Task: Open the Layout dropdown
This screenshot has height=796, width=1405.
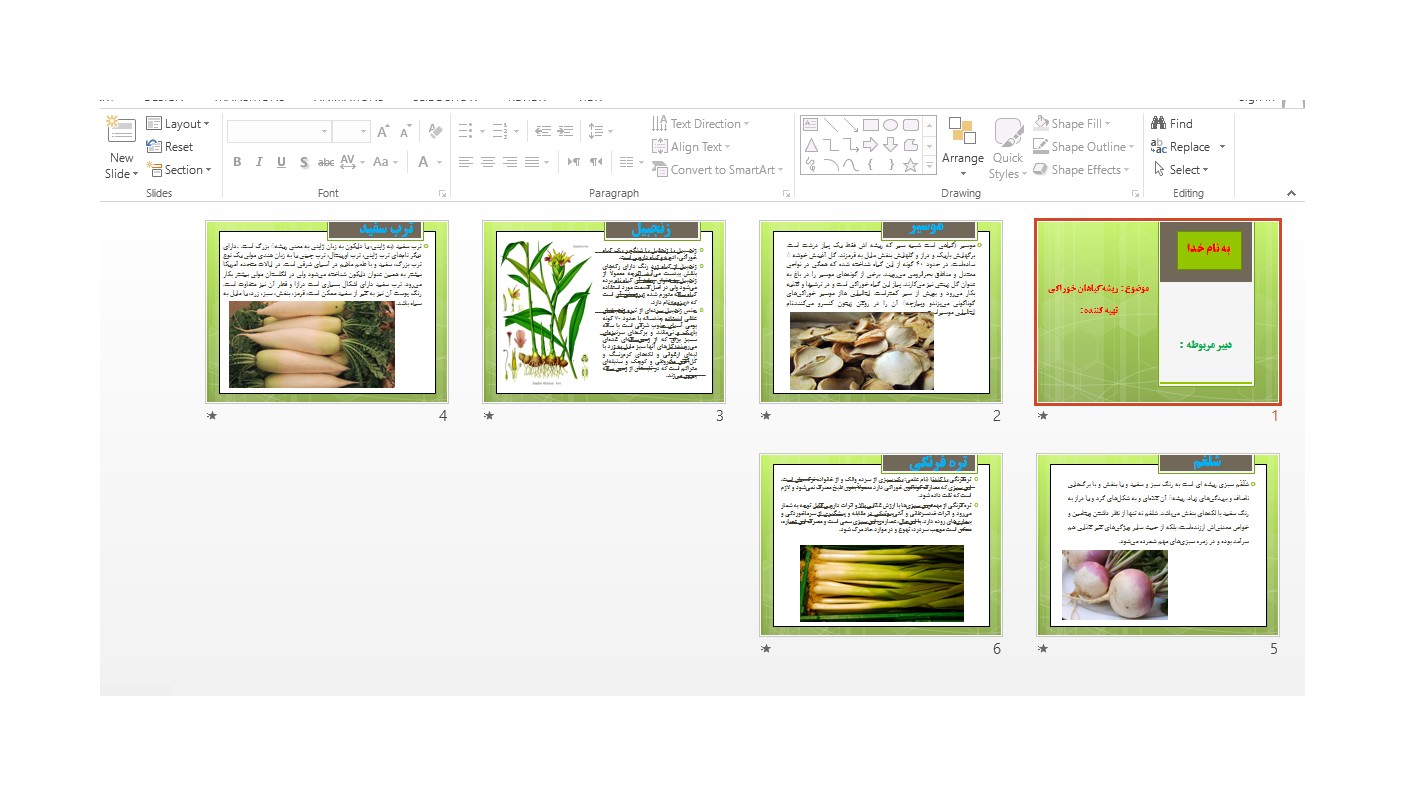Action: (178, 124)
